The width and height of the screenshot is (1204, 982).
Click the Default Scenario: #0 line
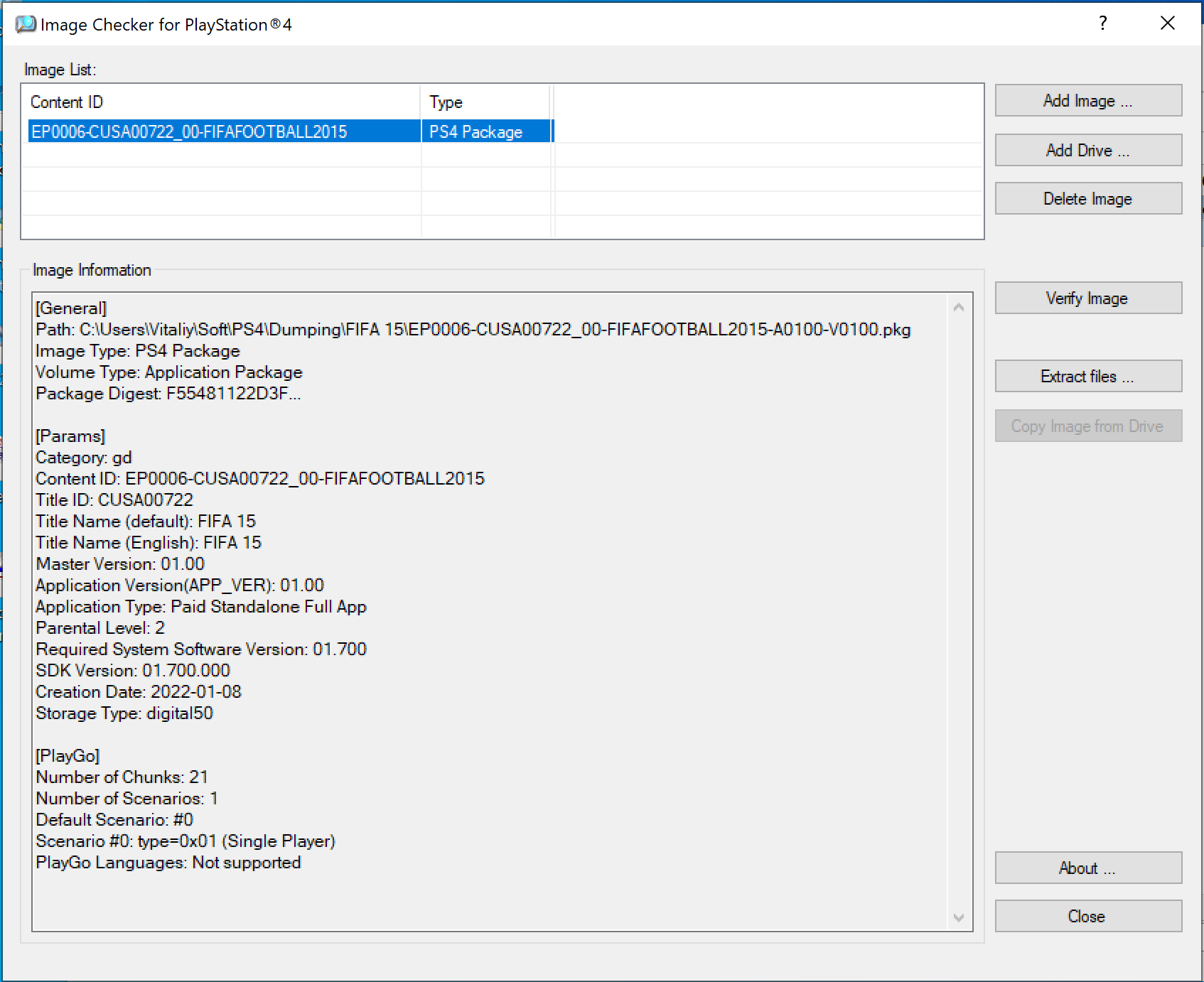114,820
